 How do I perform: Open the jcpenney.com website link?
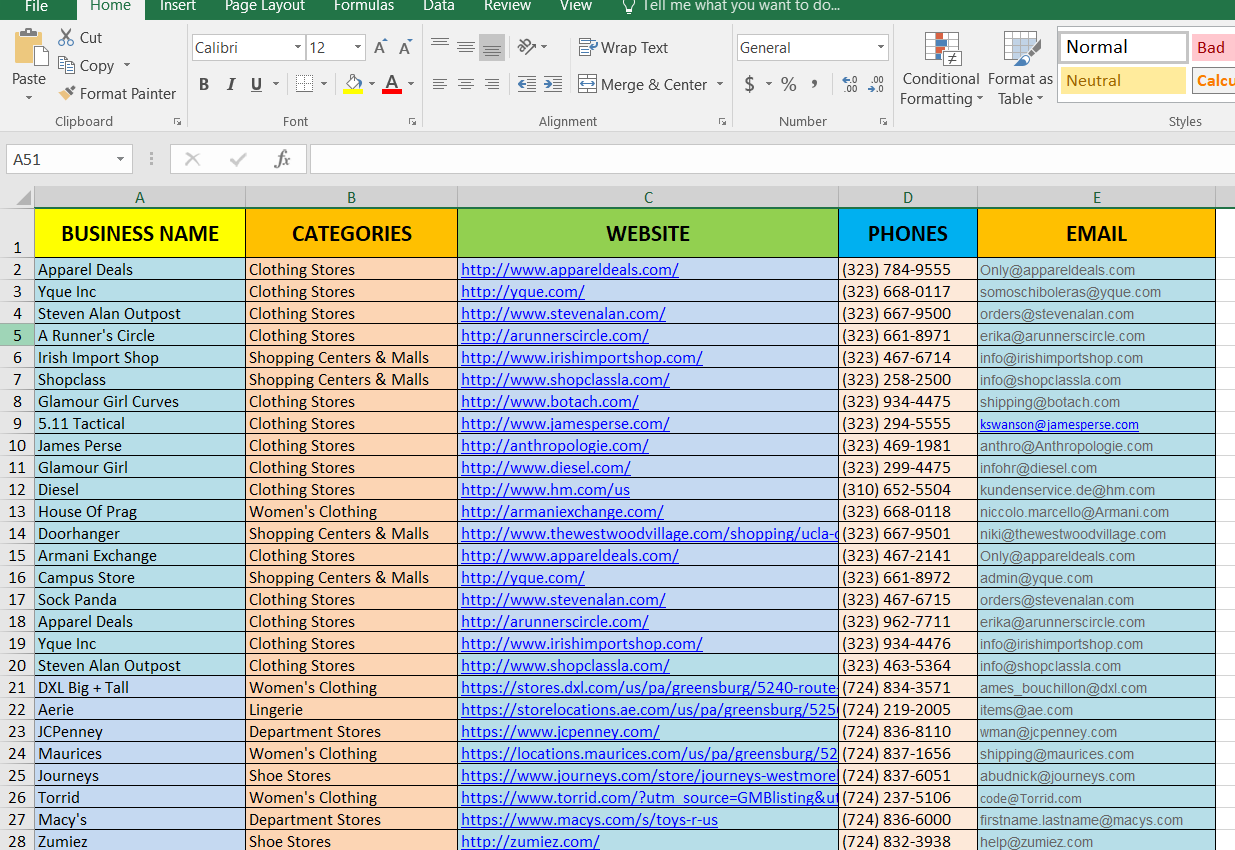[560, 732]
